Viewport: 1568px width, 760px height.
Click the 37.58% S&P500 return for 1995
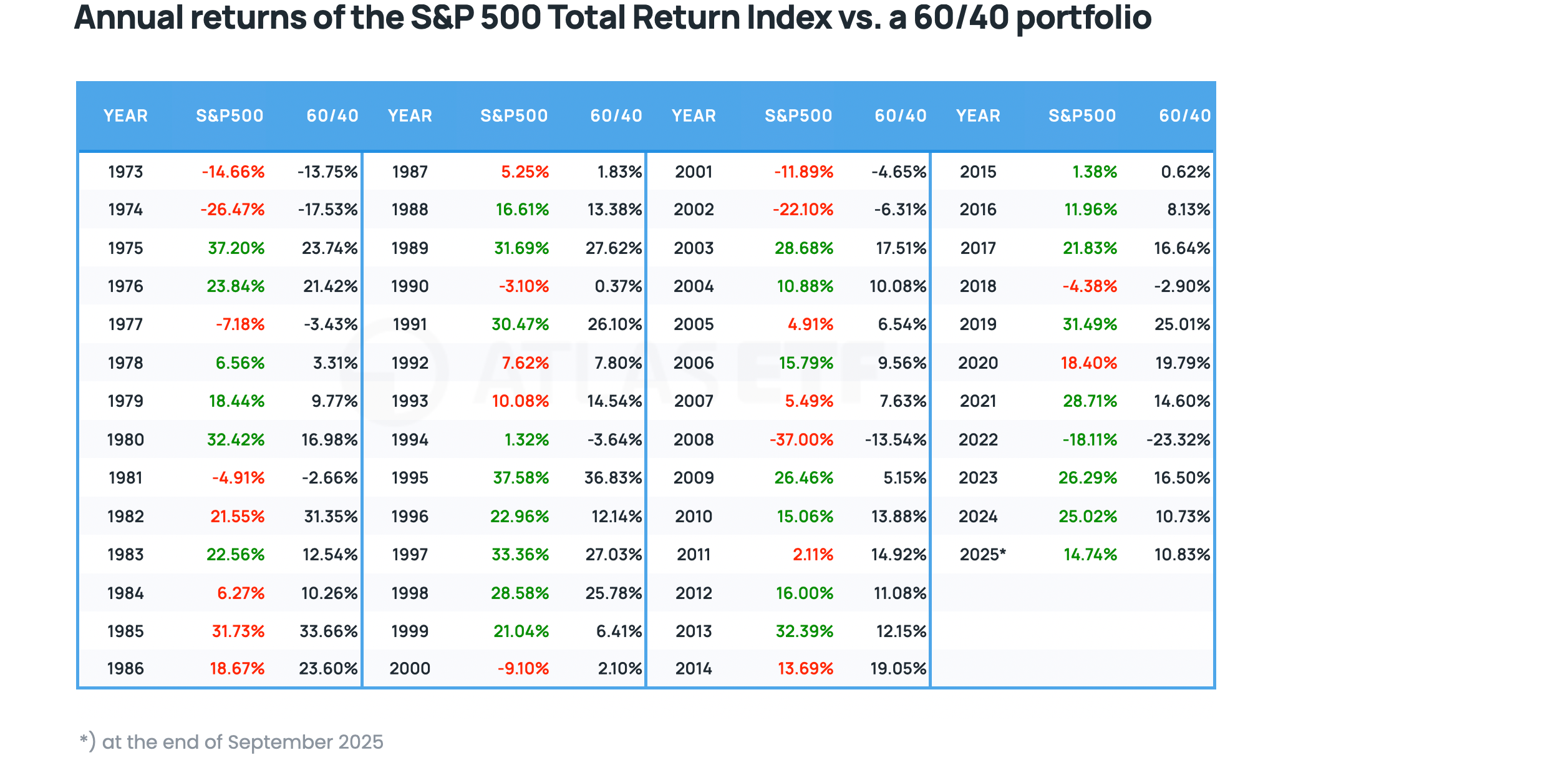(521, 478)
